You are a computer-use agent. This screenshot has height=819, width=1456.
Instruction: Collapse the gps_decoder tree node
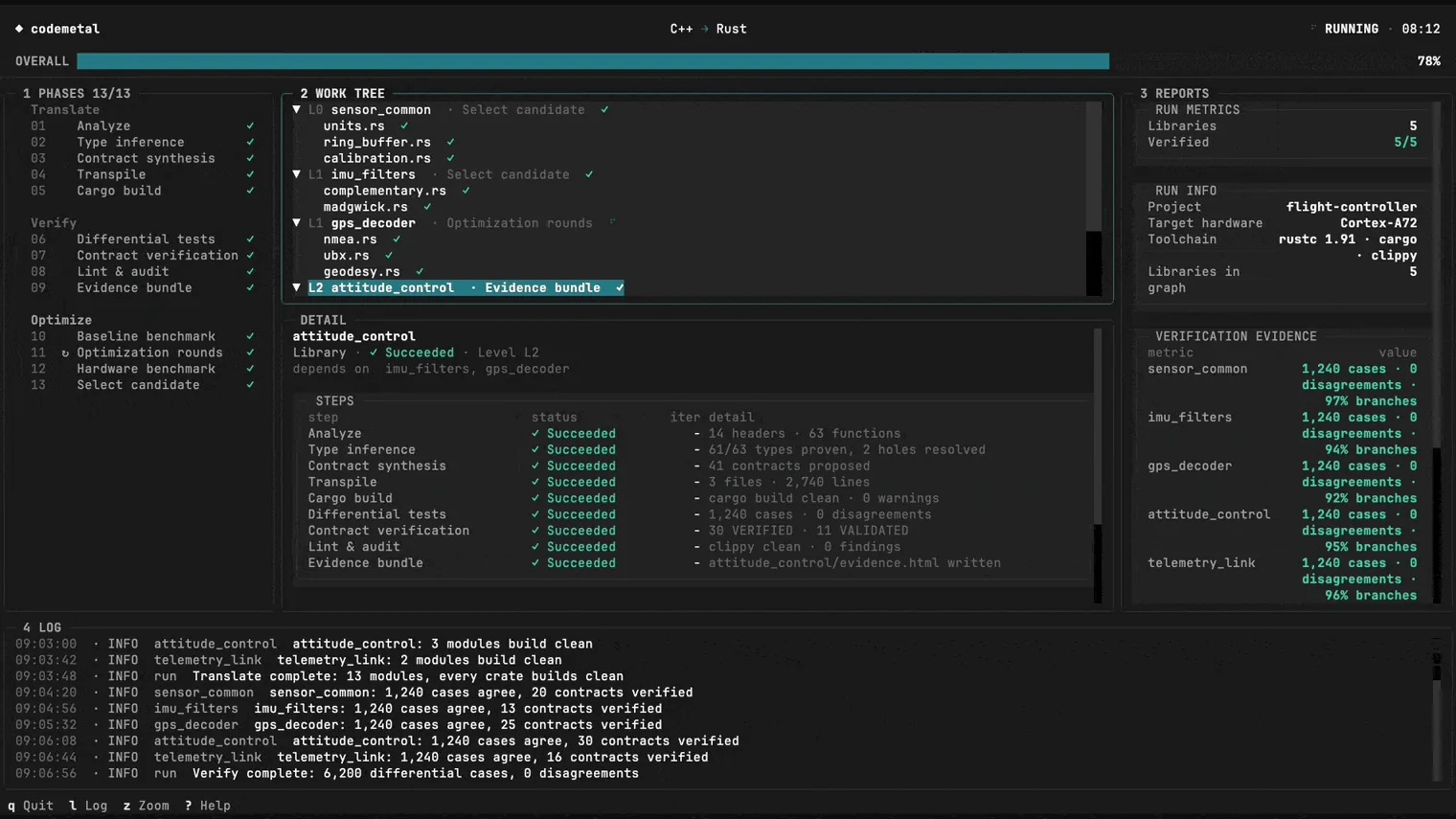297,223
